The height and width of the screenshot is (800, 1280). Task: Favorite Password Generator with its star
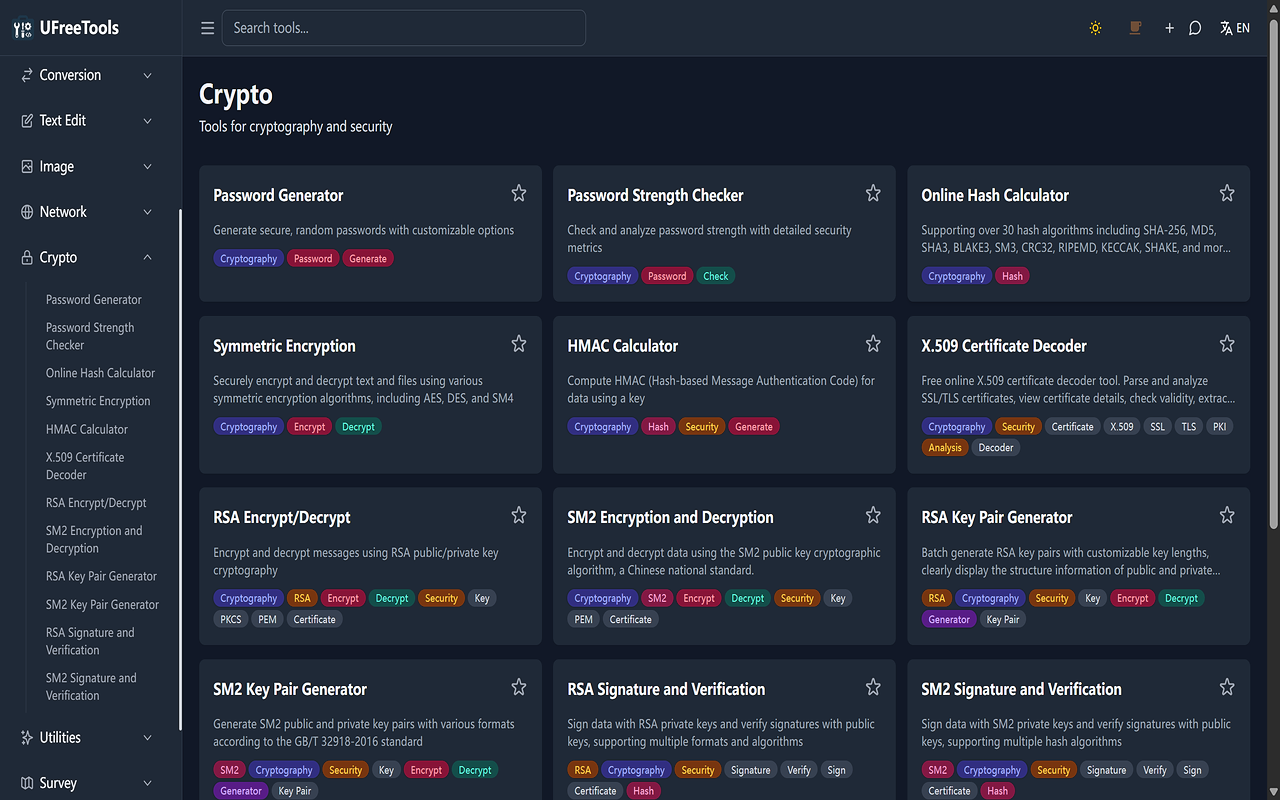point(519,193)
